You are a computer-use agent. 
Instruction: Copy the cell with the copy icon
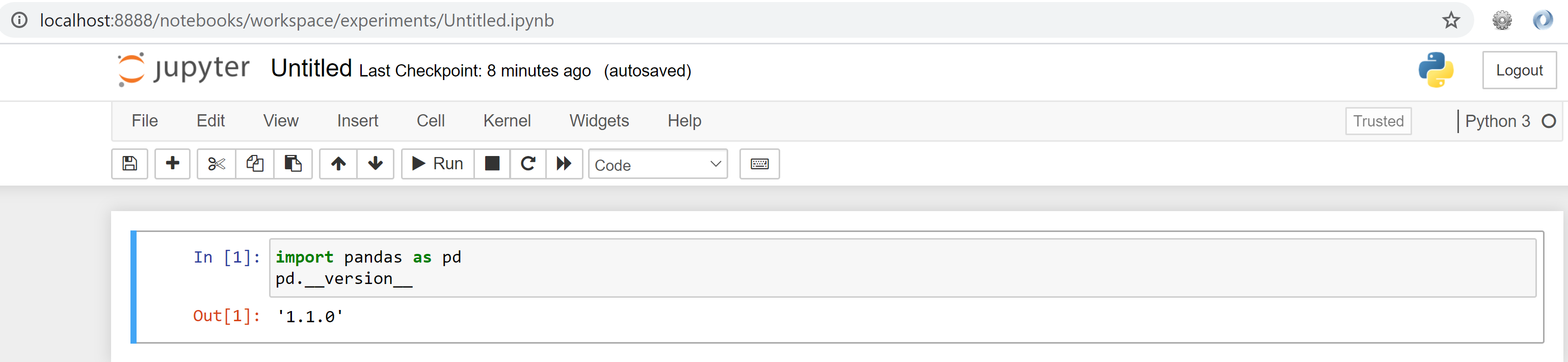coord(254,164)
